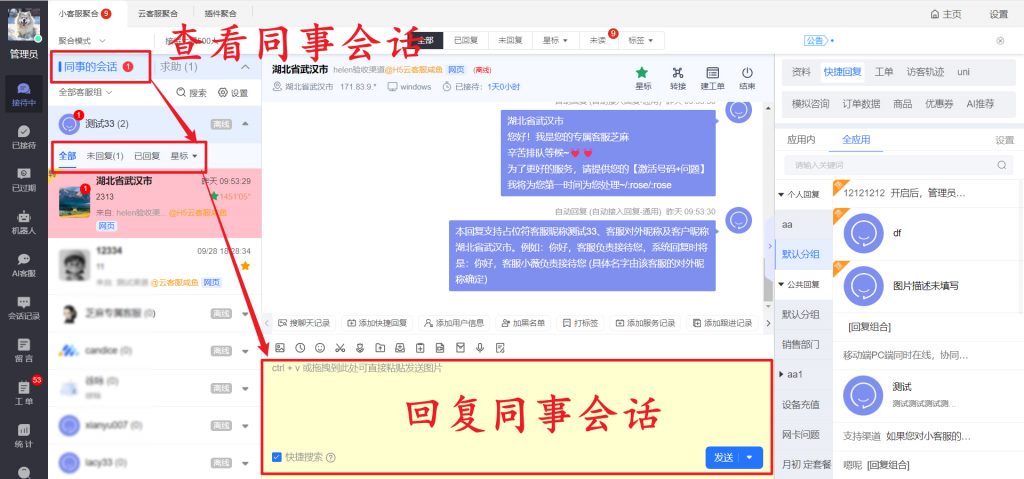Click the 快捷搜索 help question icon
This screenshot has width=1024, height=479.
point(330,457)
